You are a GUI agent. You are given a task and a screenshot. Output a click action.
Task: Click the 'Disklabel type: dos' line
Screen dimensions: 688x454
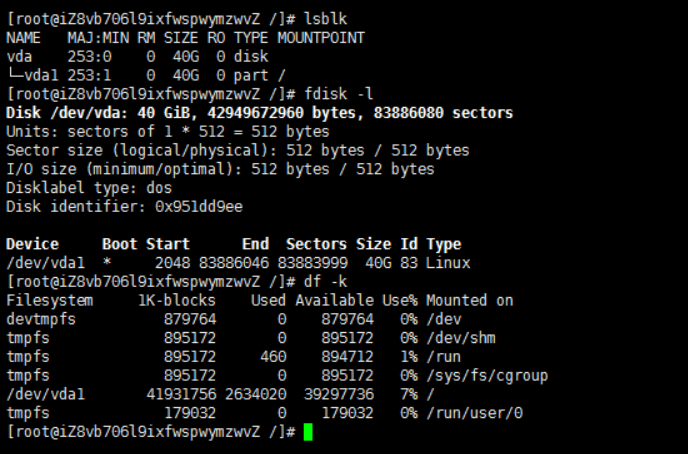pos(89,188)
